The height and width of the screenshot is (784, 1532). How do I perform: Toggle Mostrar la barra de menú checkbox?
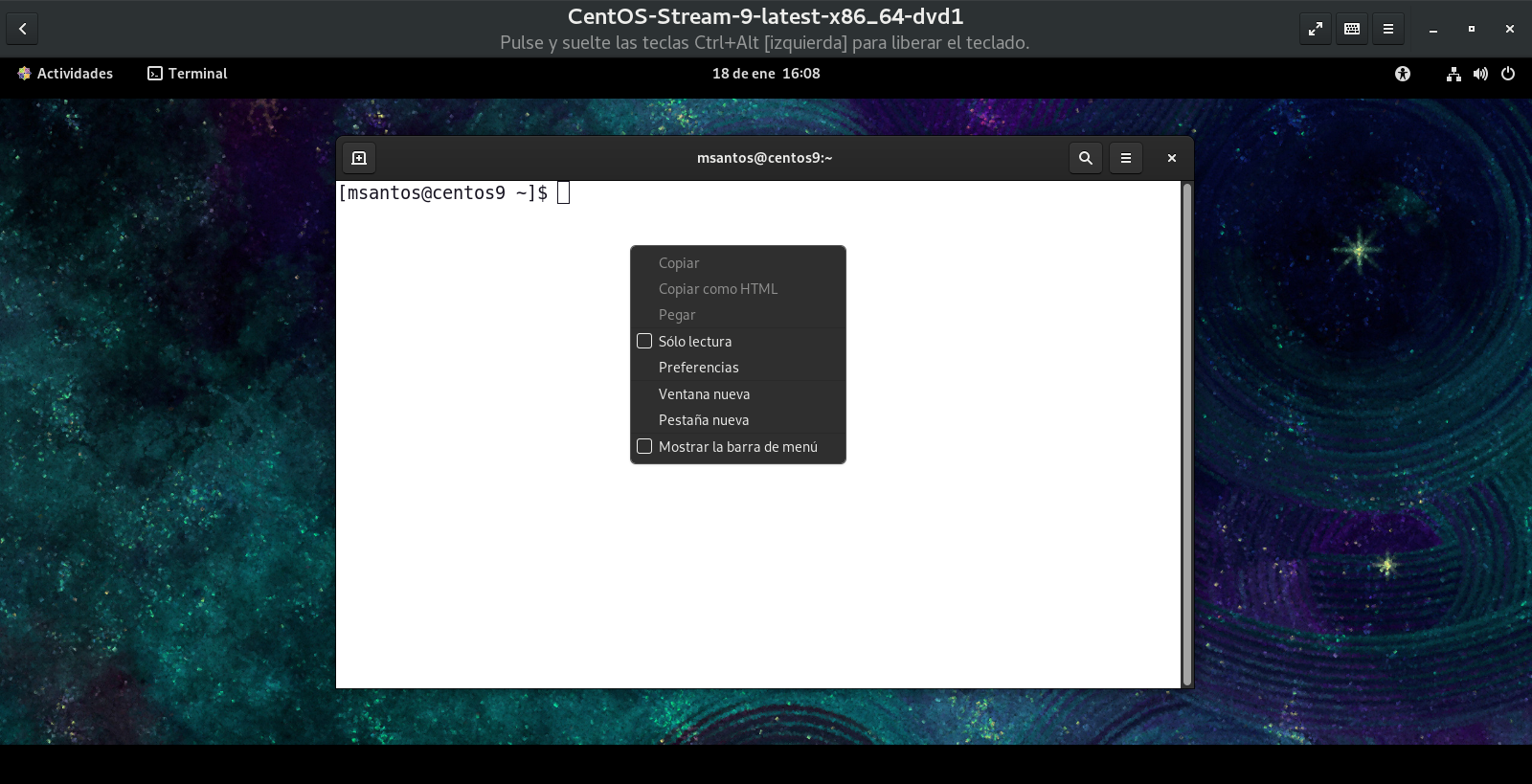pyautogui.click(x=644, y=446)
